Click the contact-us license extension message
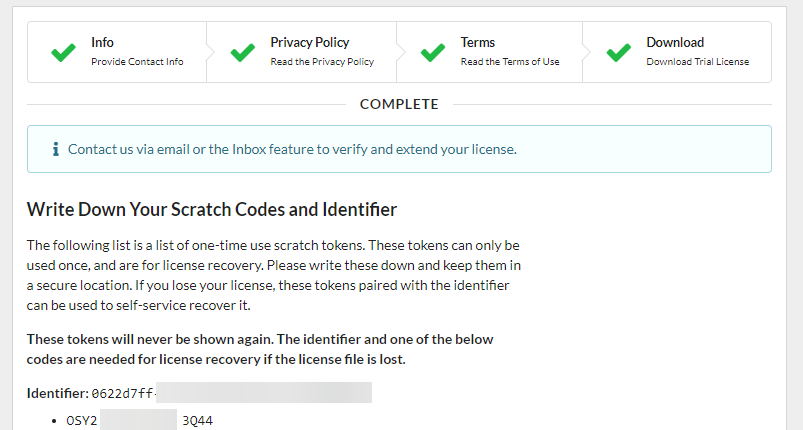This screenshot has height=430, width=803. coord(292,149)
